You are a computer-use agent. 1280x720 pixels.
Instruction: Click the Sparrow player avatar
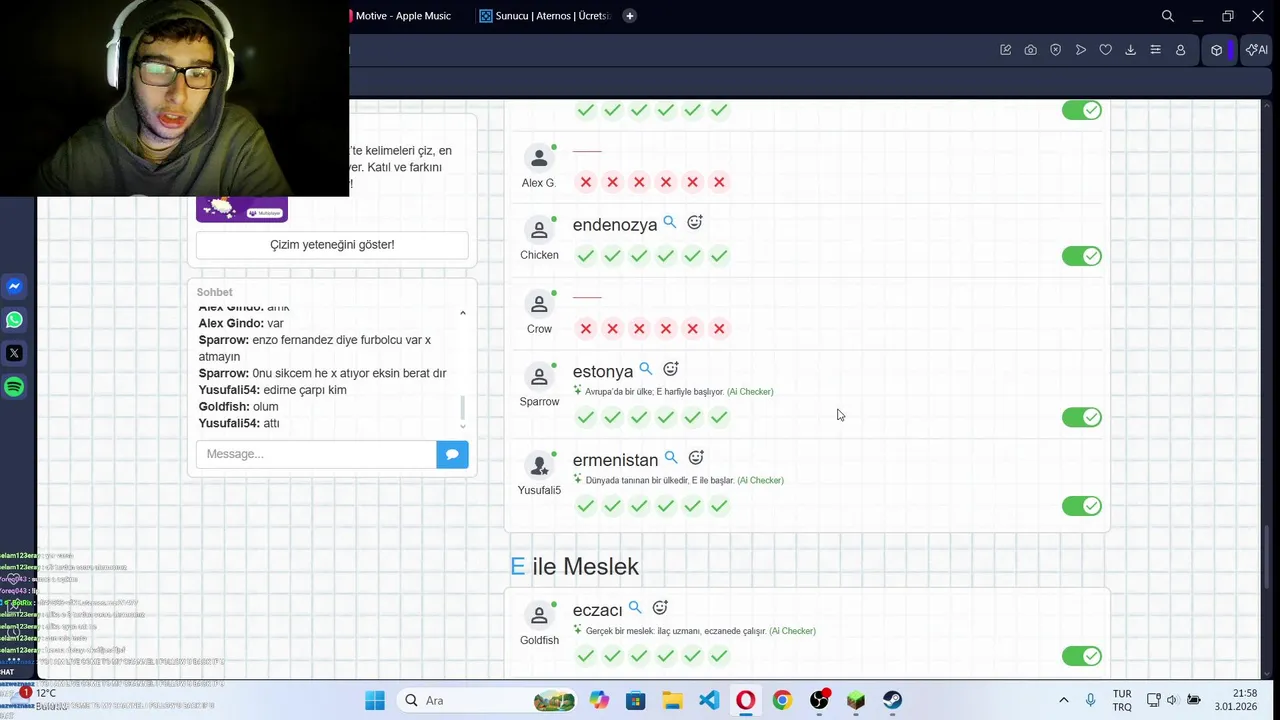click(x=539, y=377)
